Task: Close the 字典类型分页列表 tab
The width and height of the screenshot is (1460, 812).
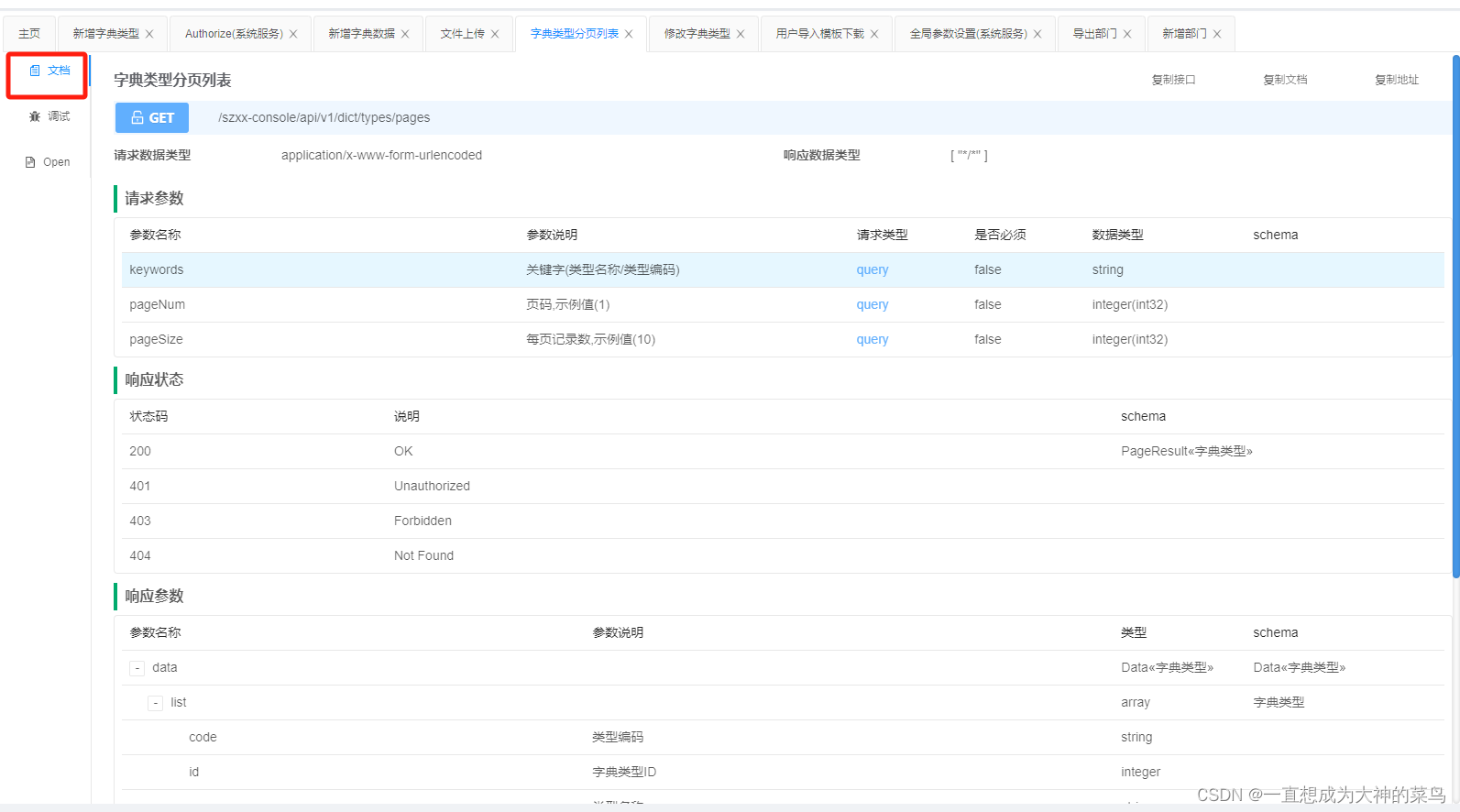Action: coord(629,34)
